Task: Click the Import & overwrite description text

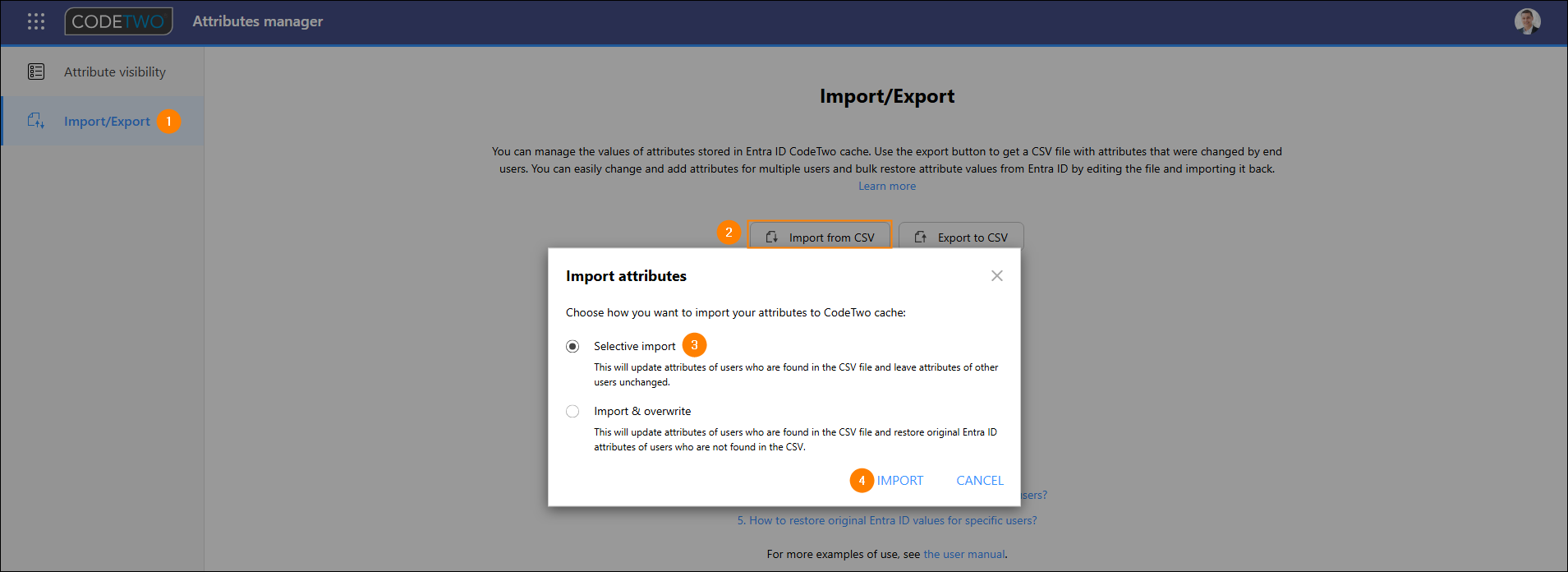Action: click(x=795, y=440)
